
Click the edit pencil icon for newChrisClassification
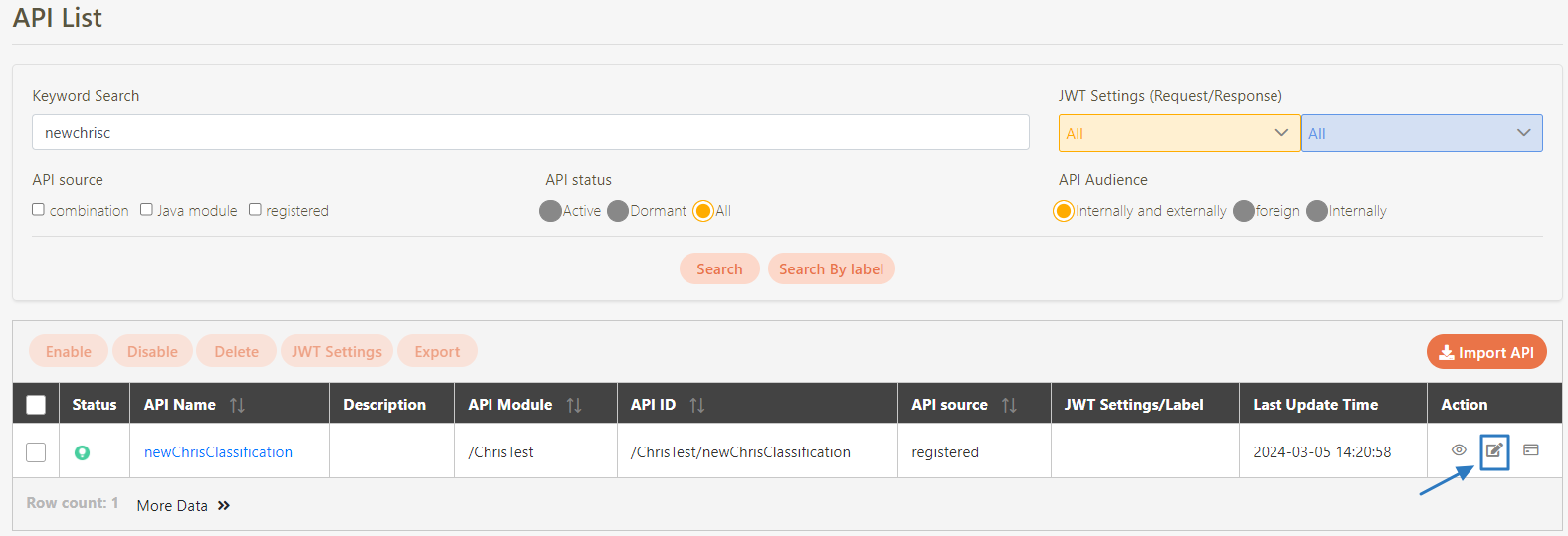(x=1494, y=451)
